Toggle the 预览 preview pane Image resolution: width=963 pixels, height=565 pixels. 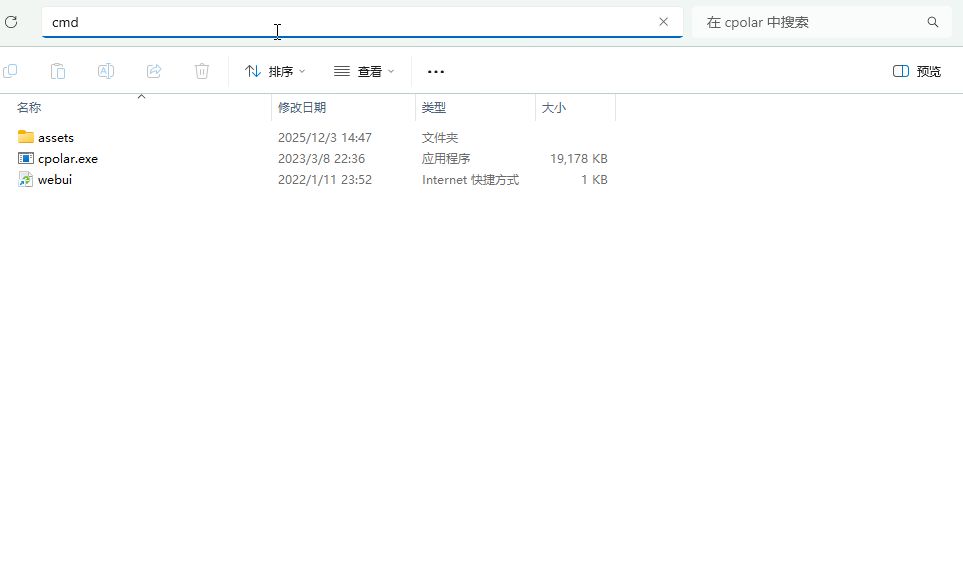pyautogui.click(x=917, y=72)
